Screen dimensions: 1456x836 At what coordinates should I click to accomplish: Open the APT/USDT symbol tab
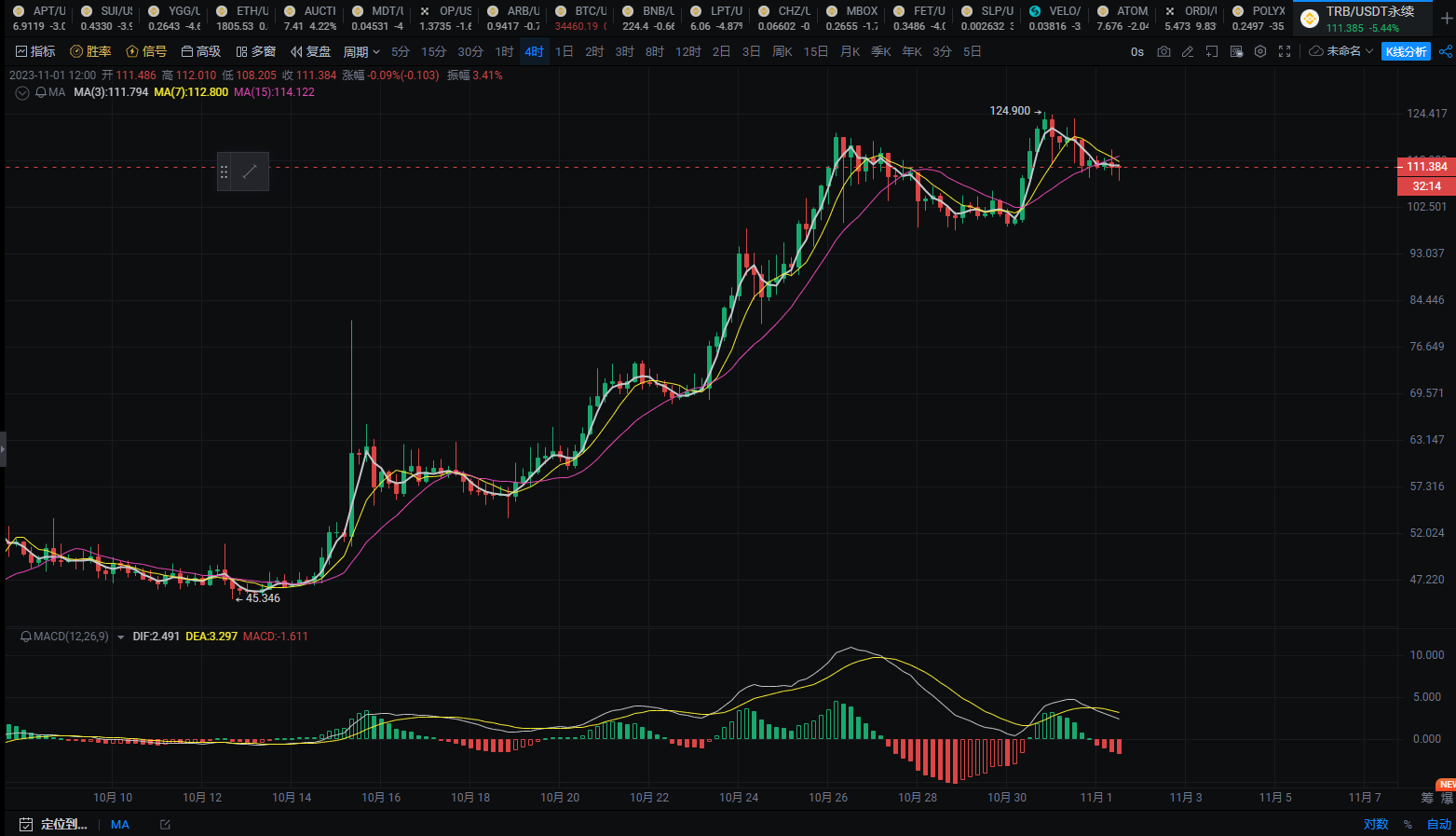tap(38, 18)
